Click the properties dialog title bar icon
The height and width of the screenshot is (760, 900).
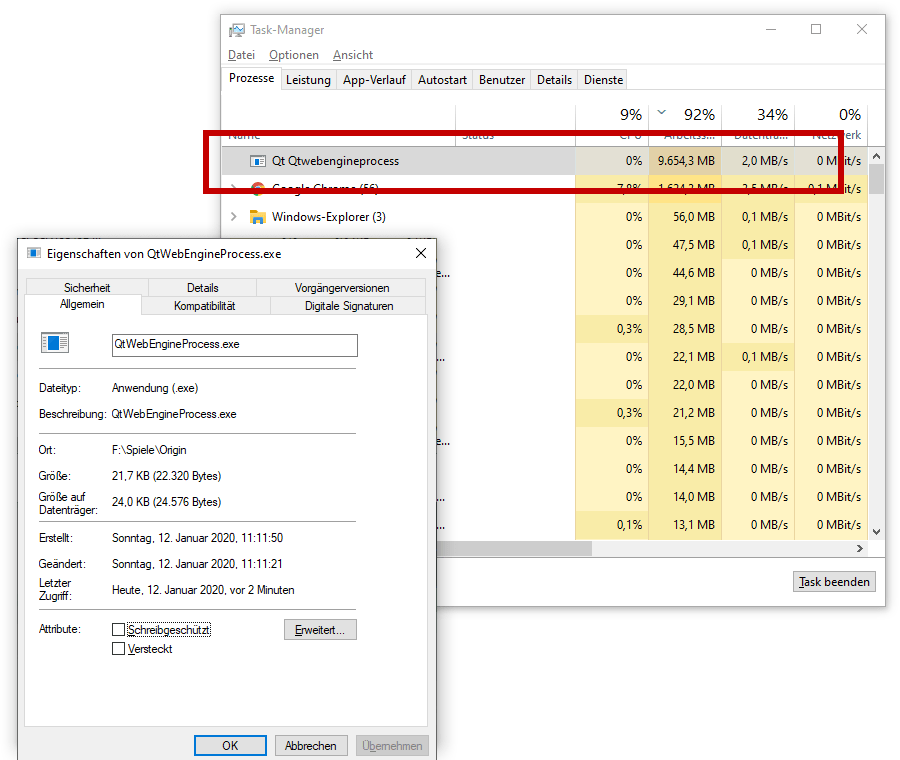pyautogui.click(x=34, y=254)
